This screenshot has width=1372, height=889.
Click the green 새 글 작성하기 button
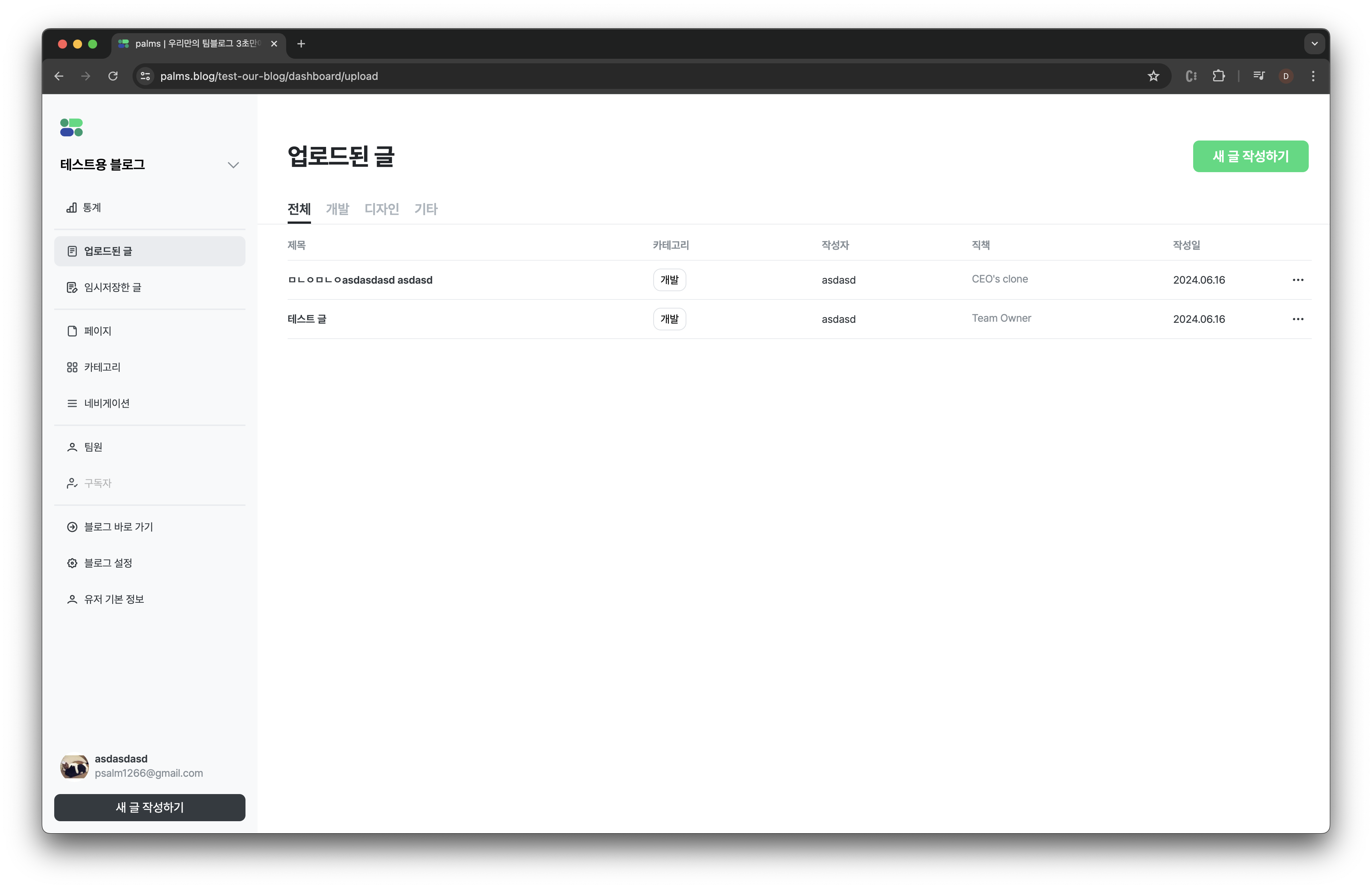point(1250,156)
